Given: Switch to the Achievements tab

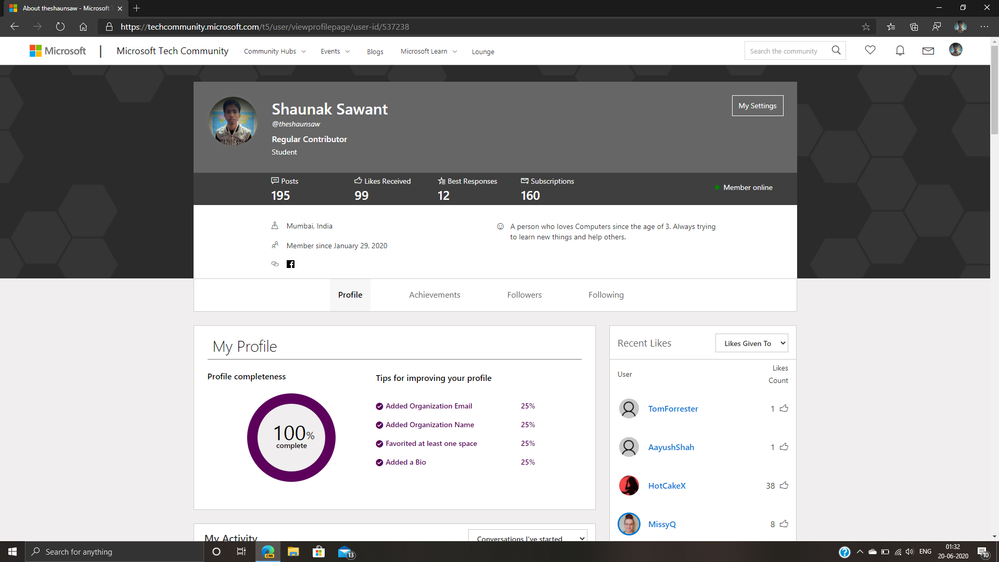Looking at the screenshot, I should coord(434,295).
